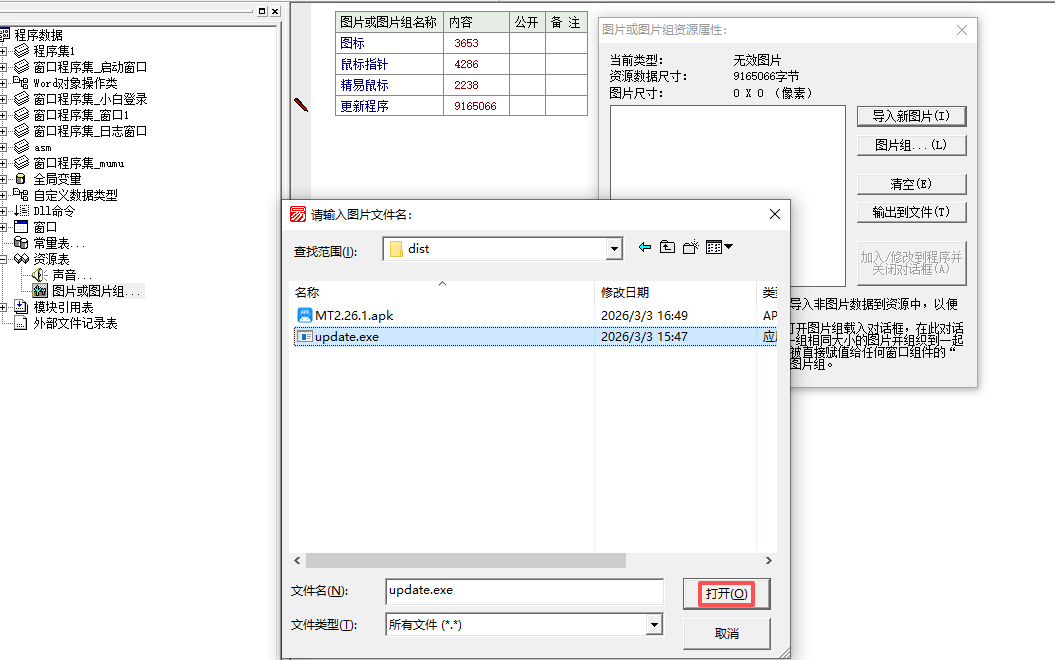1055x660 pixels.
Task: Select the MT2.26.1.apk file icon
Action: pos(305,315)
